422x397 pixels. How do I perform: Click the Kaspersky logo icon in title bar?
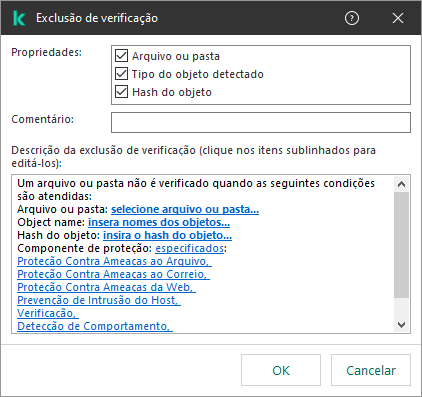click(x=19, y=18)
